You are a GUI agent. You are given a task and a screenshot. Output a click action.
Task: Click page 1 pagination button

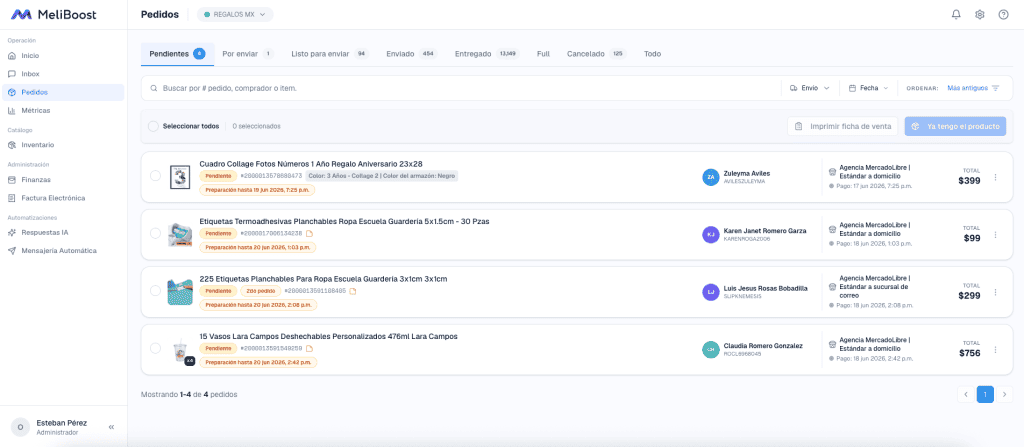(x=985, y=394)
